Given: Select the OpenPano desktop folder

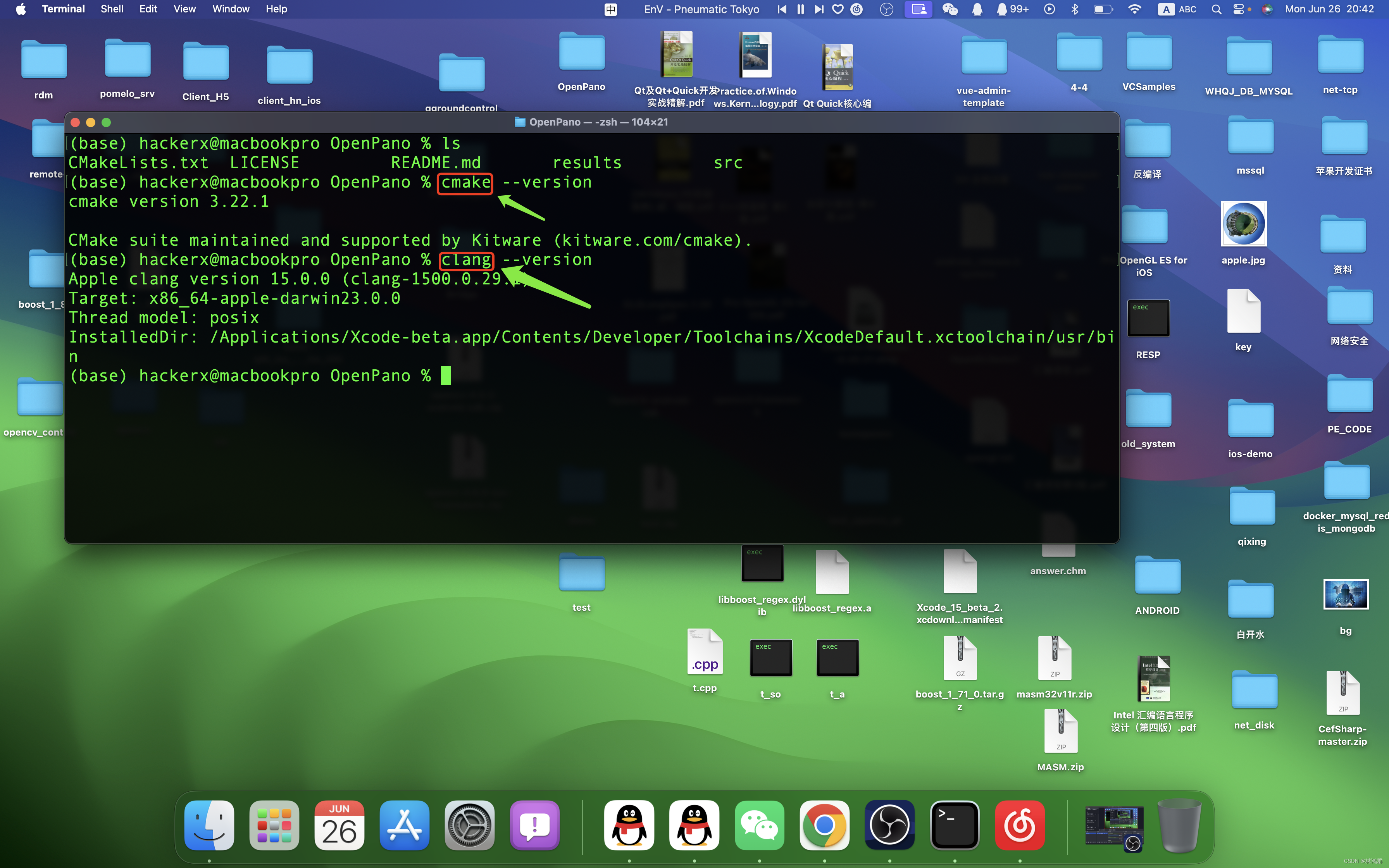Looking at the screenshot, I should [581, 62].
